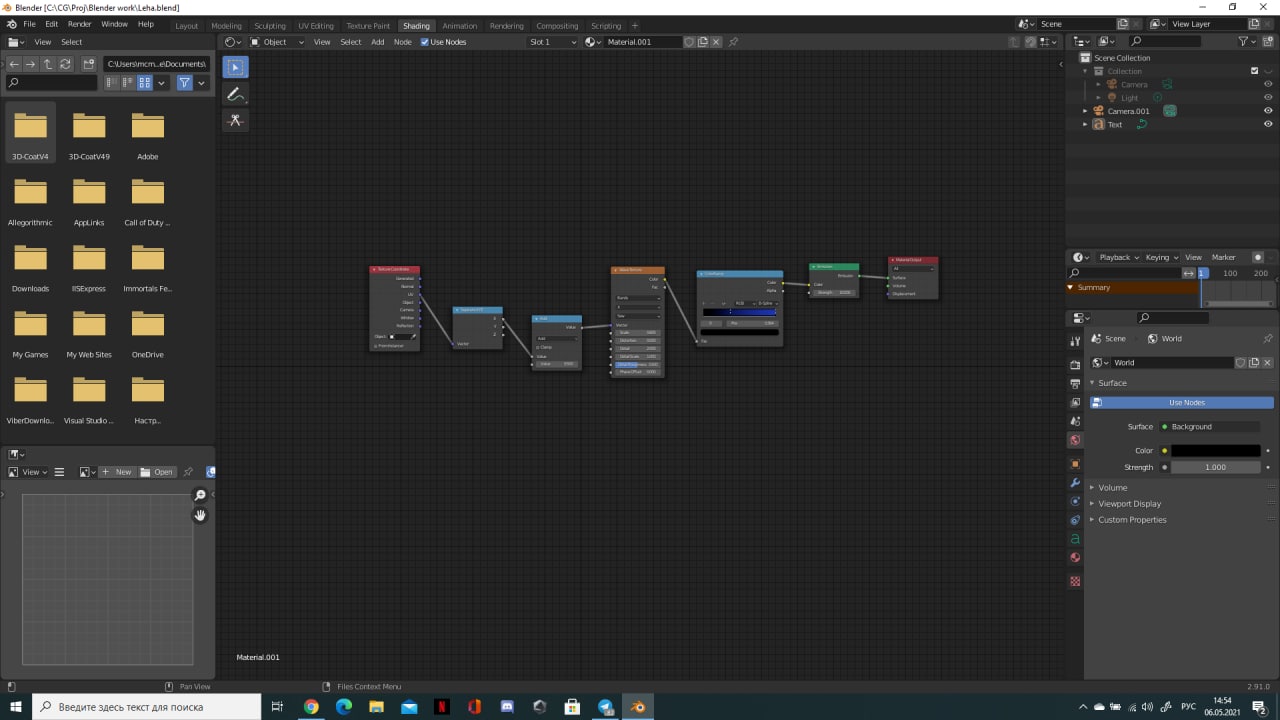Open the Output properties tab
Viewport: 1280px width, 720px height.
(1075, 384)
